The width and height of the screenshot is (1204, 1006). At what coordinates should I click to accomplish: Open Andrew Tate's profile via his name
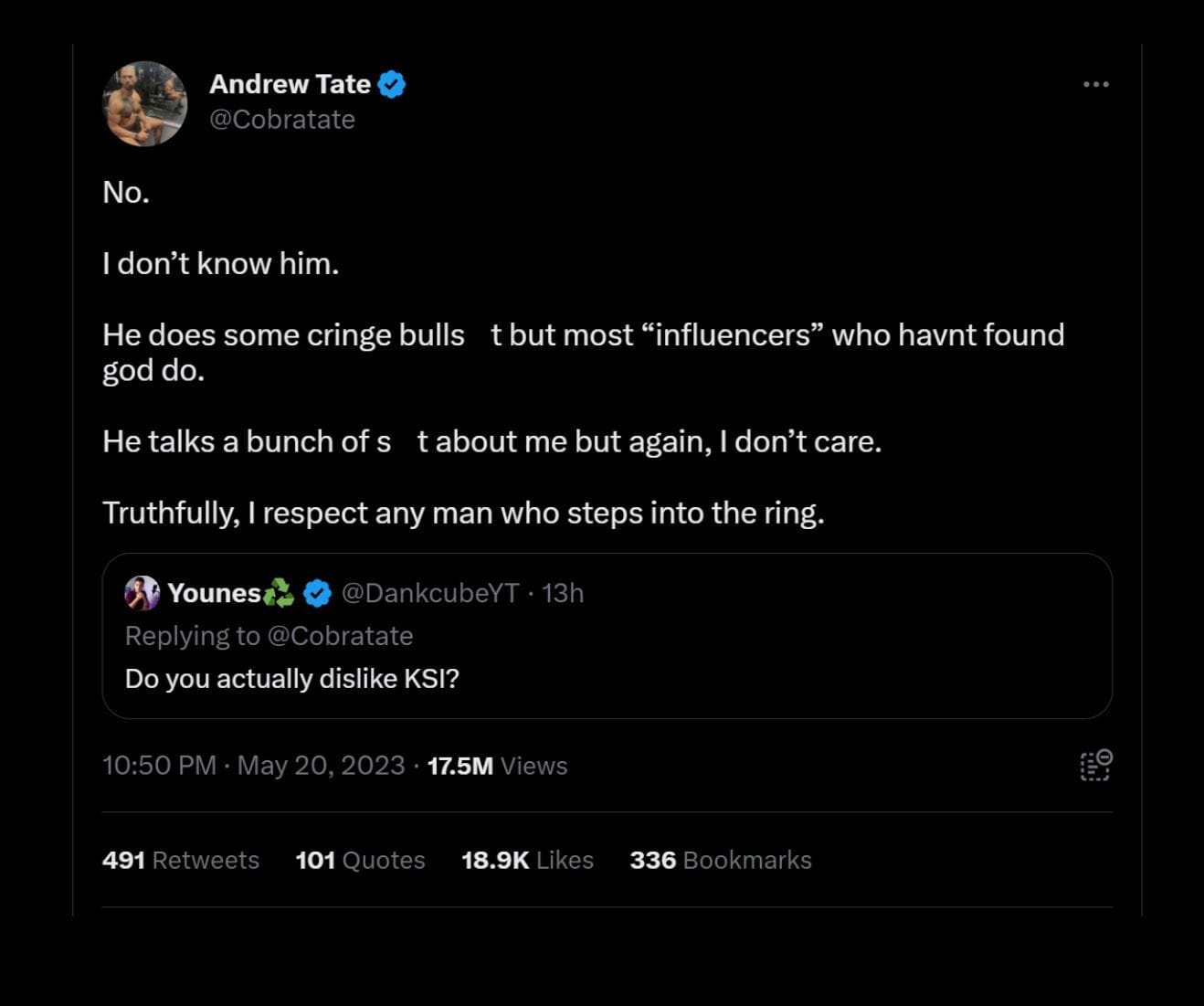(x=291, y=83)
